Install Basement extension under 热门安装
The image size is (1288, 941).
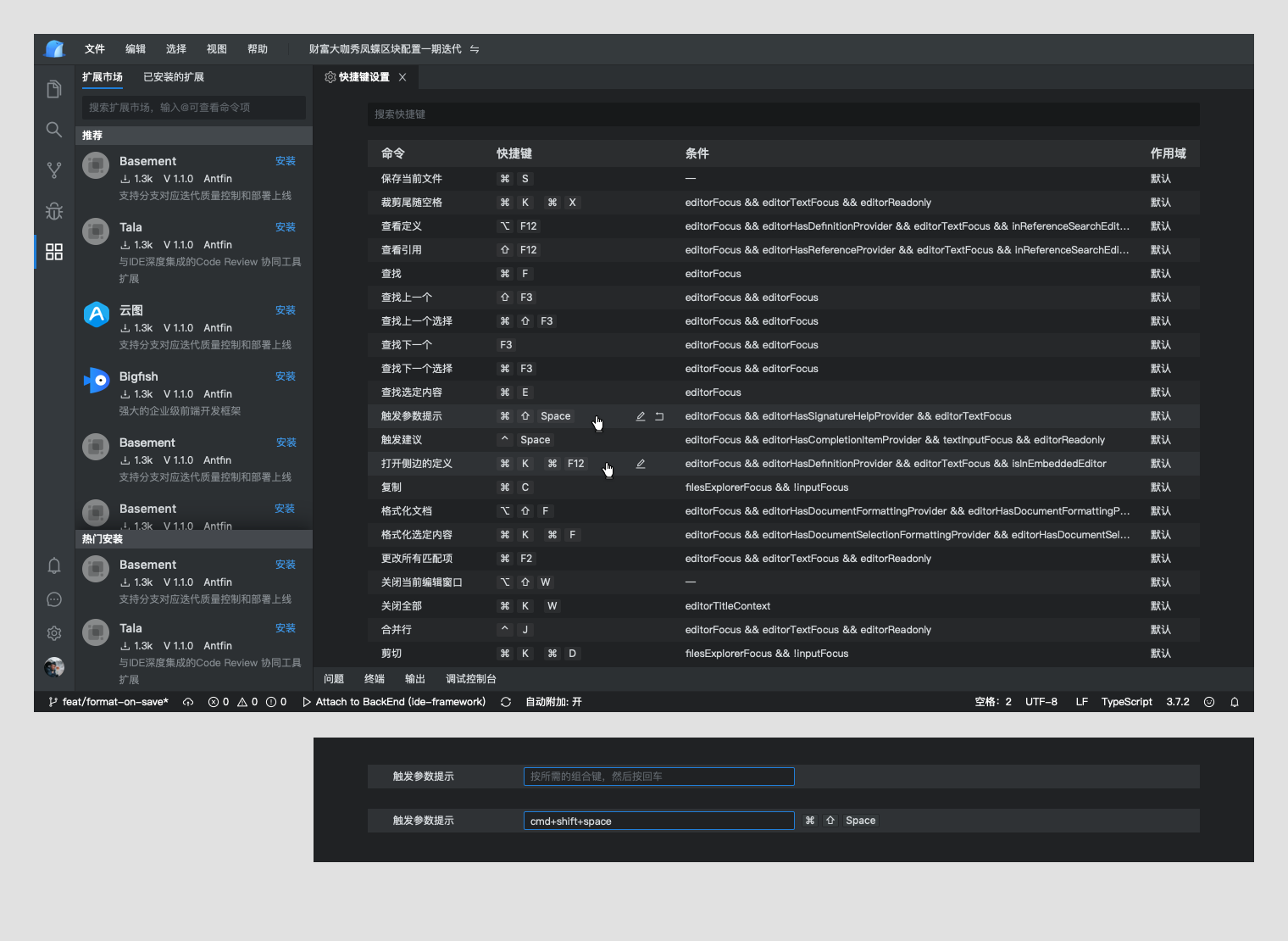coord(286,565)
